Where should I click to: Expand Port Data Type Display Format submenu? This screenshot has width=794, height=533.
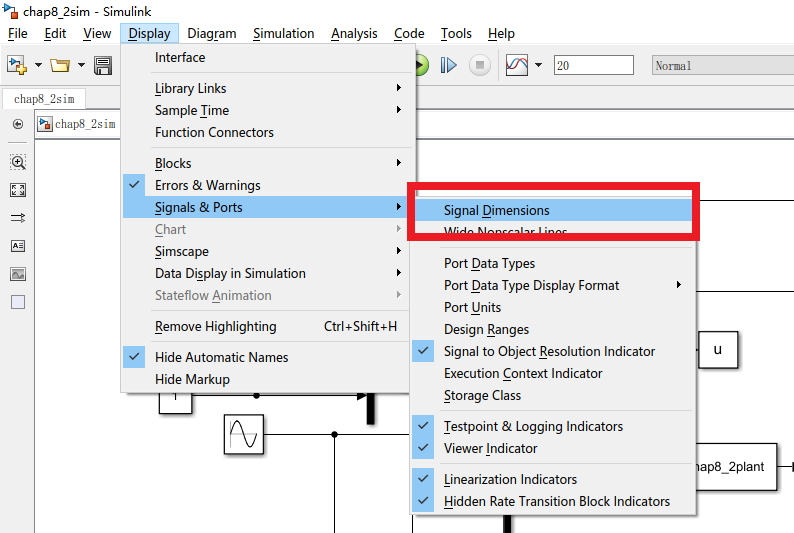click(x=553, y=285)
